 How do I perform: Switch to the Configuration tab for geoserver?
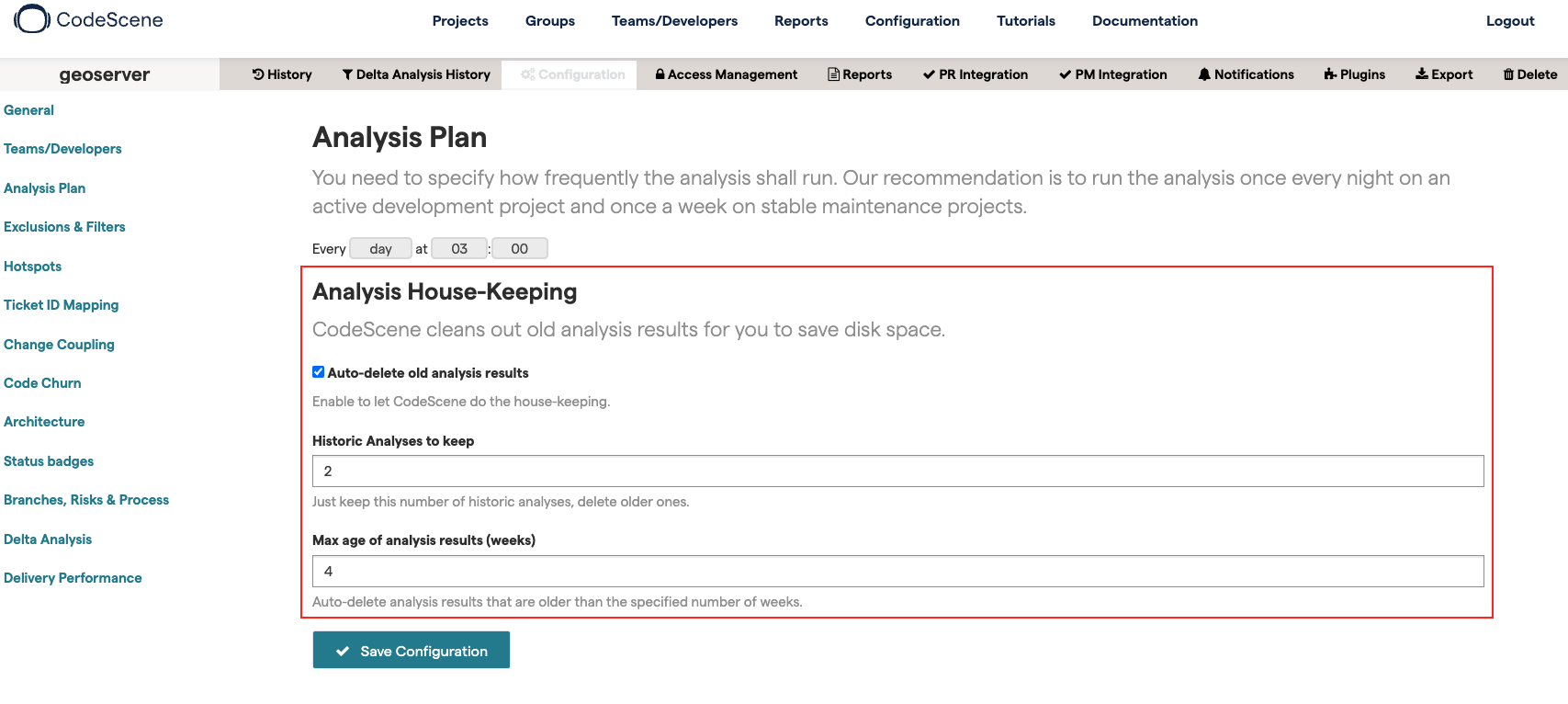[569, 74]
